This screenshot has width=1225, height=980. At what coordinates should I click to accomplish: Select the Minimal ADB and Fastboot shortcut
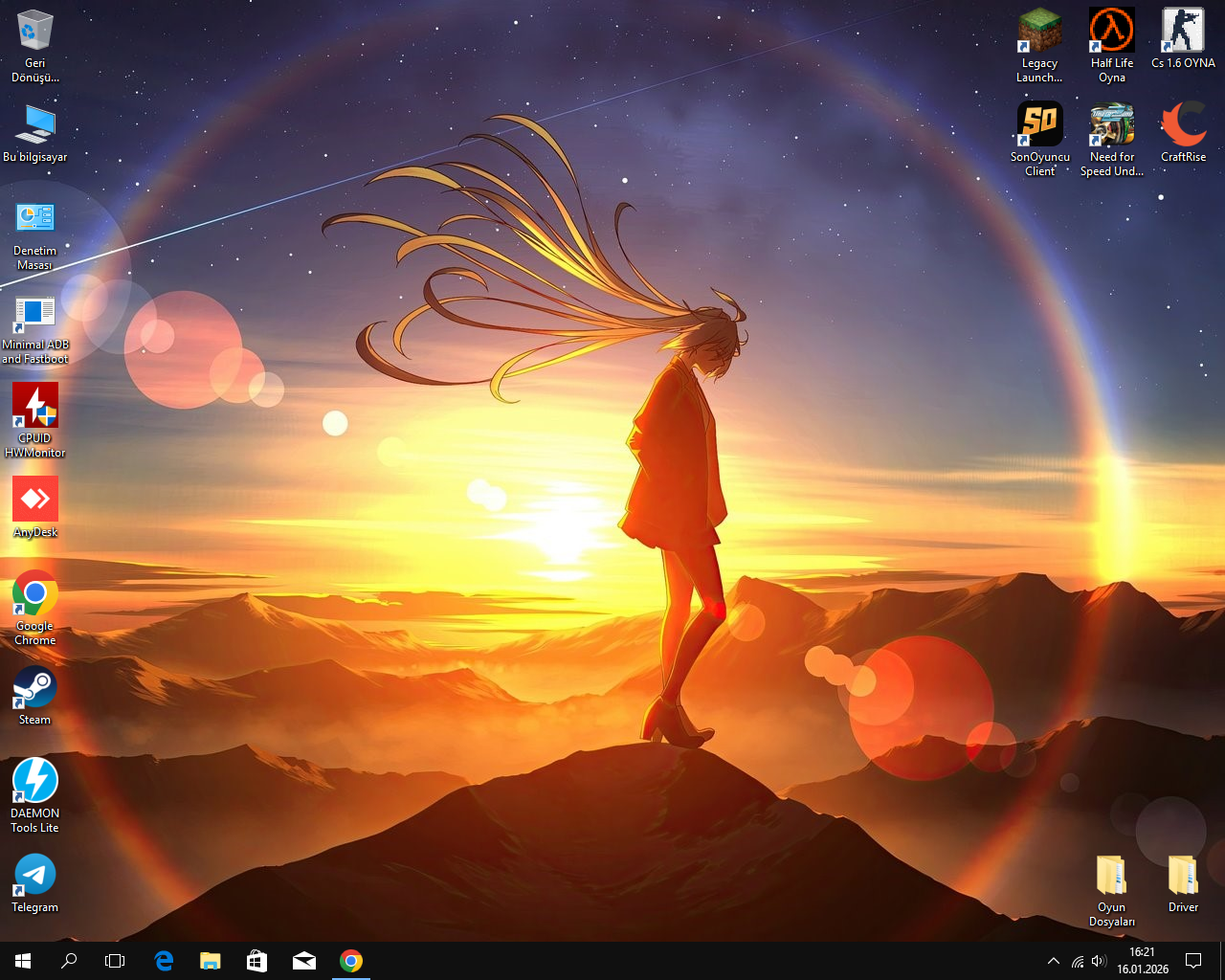(x=35, y=329)
